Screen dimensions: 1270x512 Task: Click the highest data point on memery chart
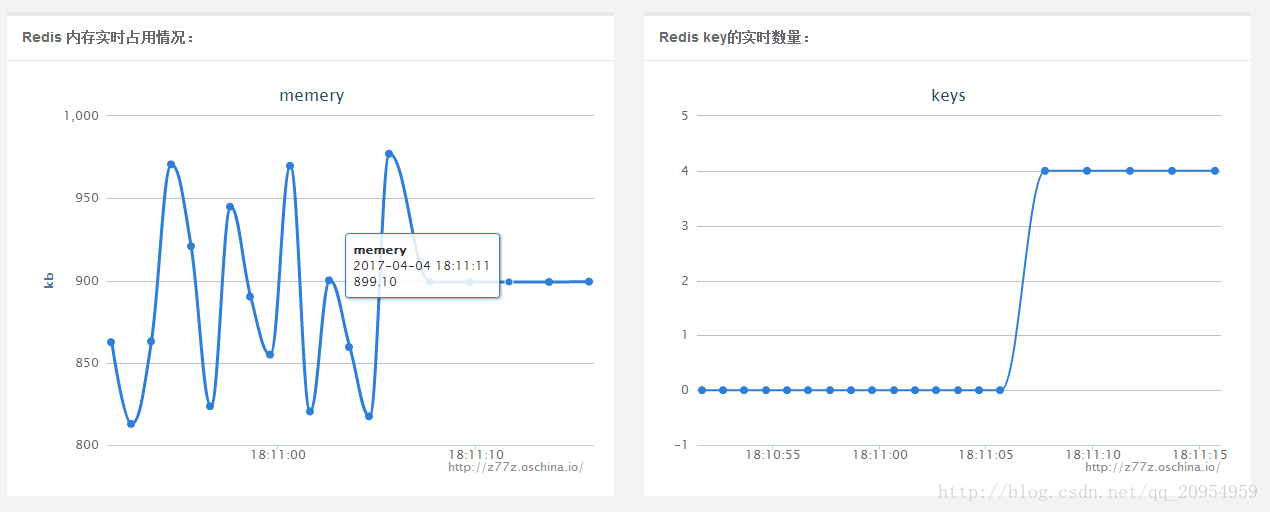coord(389,154)
